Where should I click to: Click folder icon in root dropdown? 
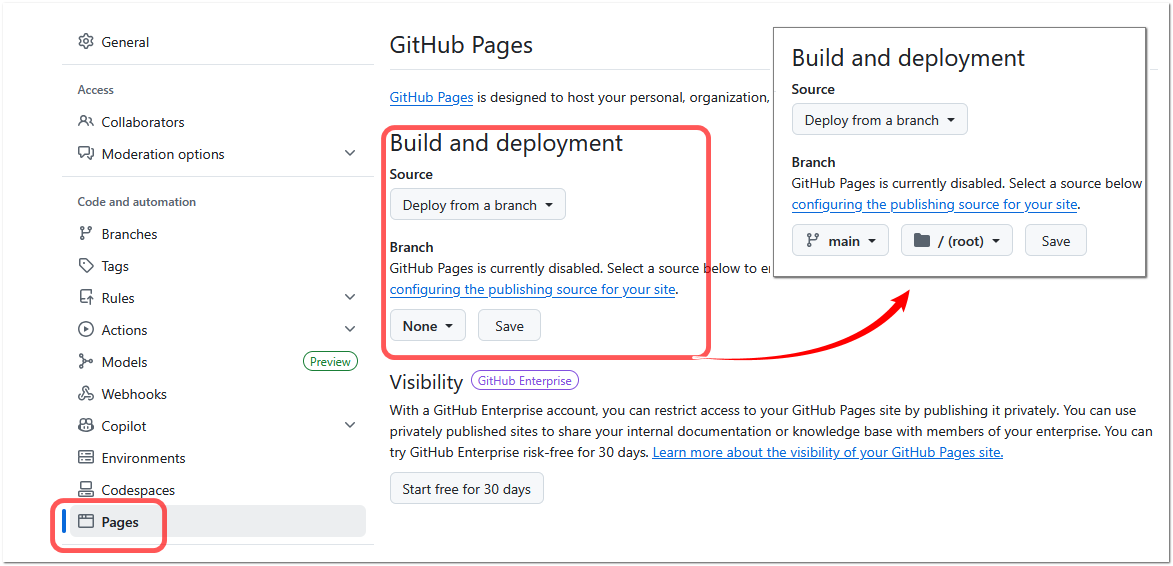tap(922, 241)
